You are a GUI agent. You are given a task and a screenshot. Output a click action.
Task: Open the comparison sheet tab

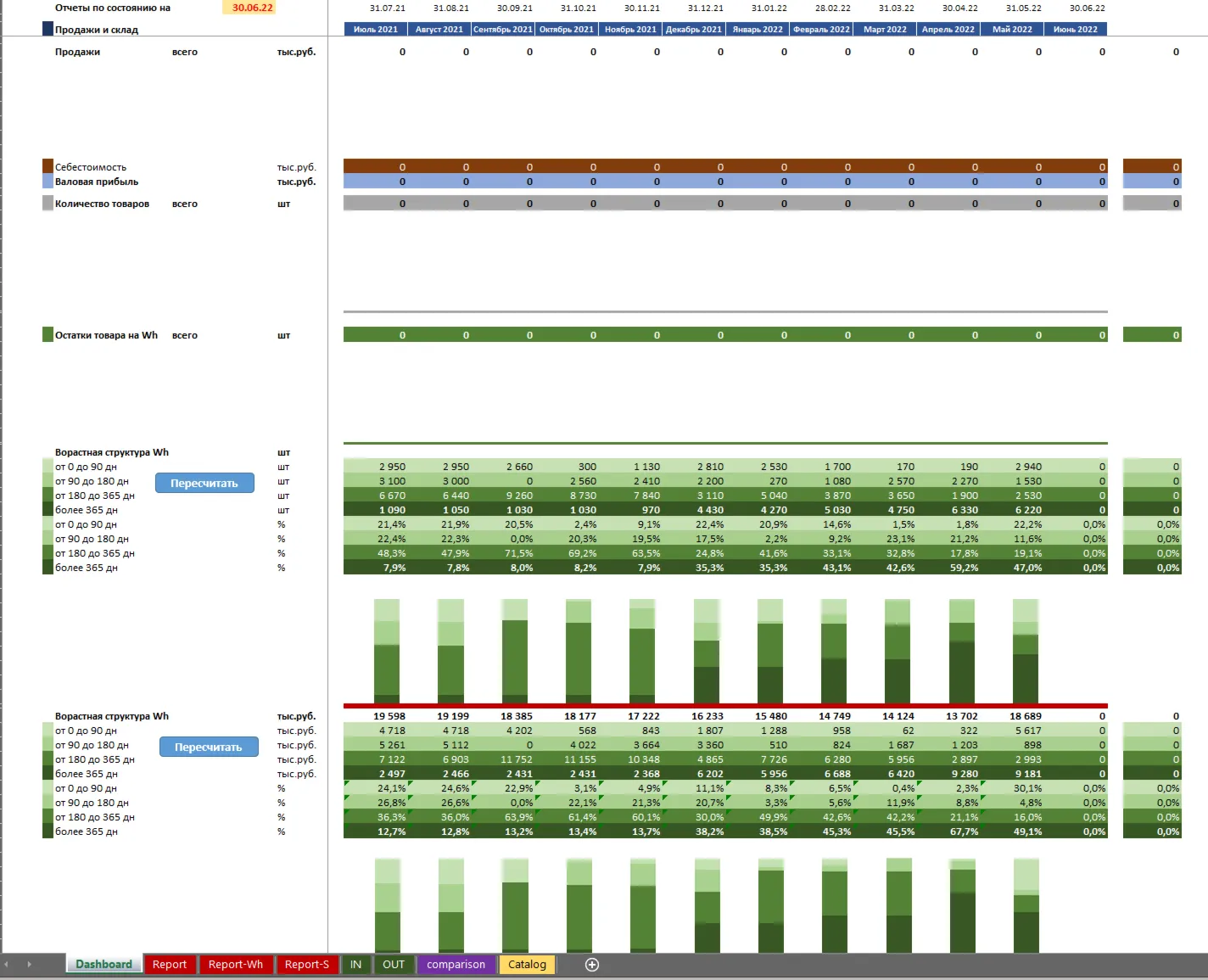tap(456, 965)
